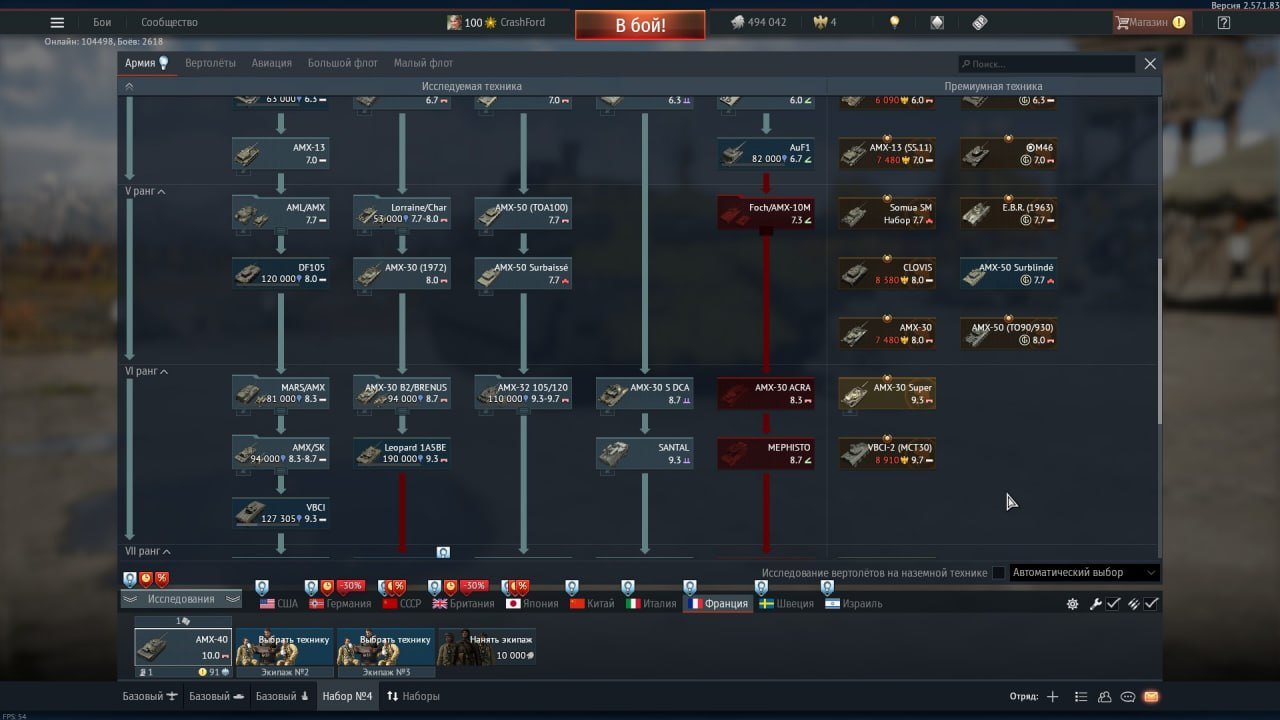Select the США nation

point(279,604)
